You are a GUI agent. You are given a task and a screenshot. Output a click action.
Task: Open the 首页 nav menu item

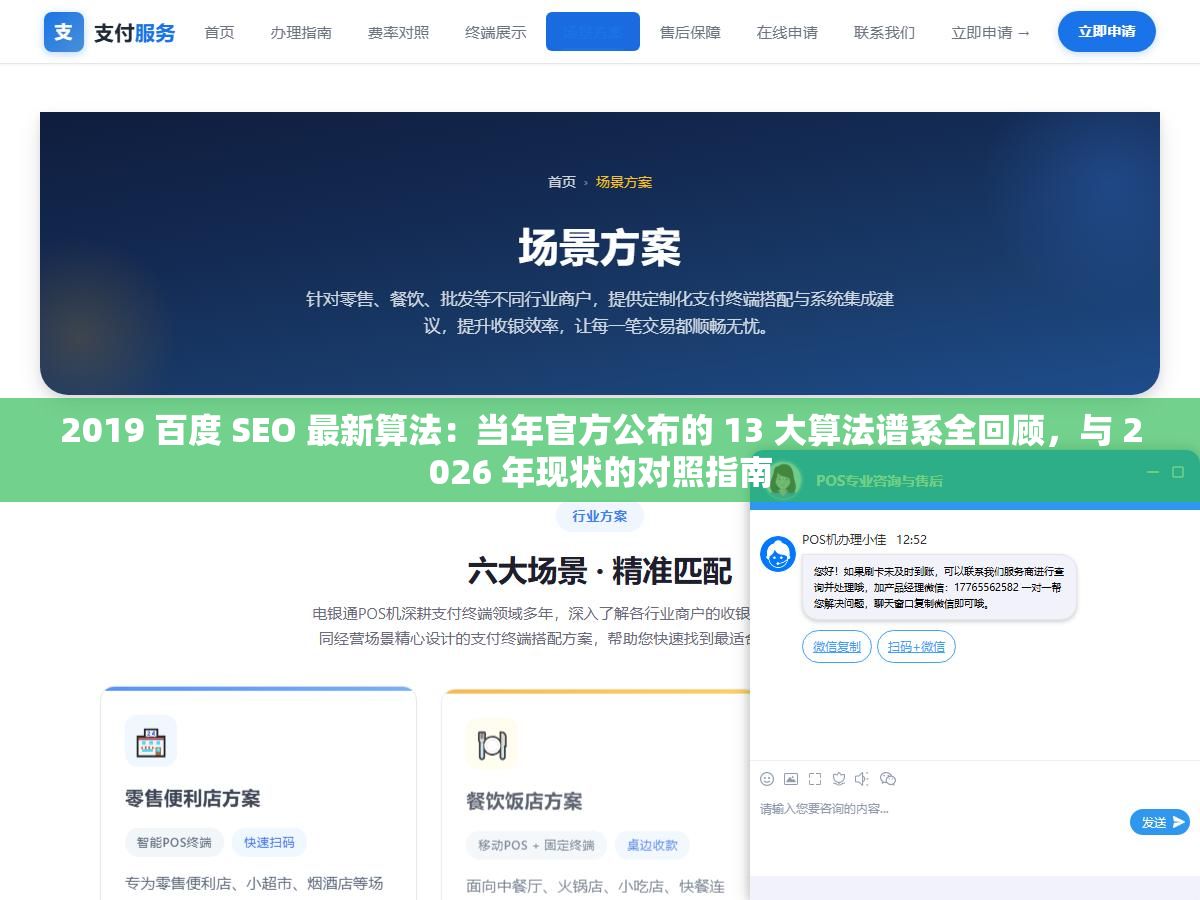click(219, 32)
